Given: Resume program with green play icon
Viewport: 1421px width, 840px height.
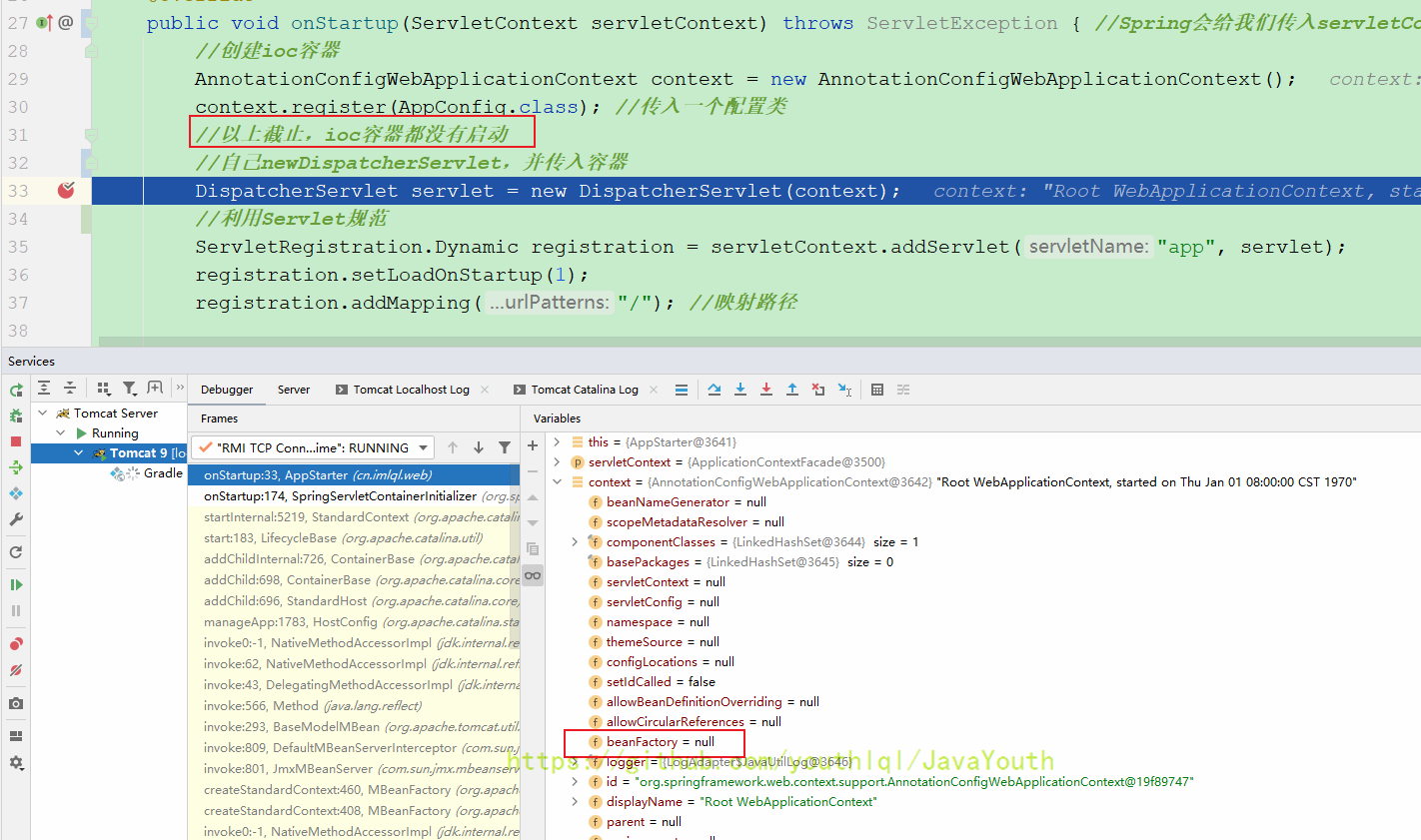Looking at the screenshot, I should click(x=16, y=584).
